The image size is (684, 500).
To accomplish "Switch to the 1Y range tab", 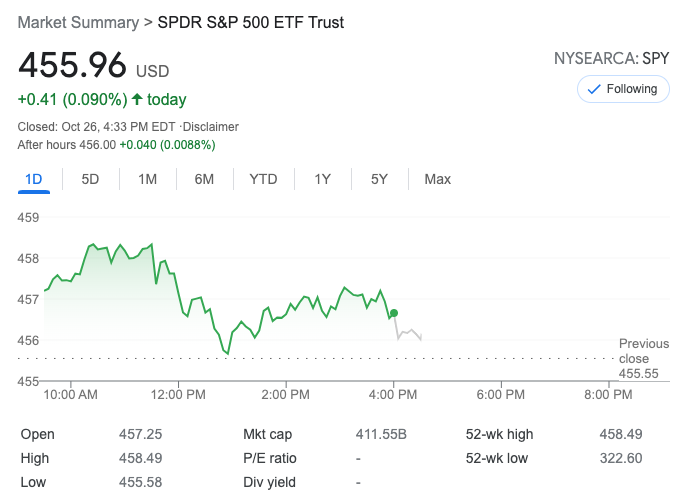I will click(322, 179).
